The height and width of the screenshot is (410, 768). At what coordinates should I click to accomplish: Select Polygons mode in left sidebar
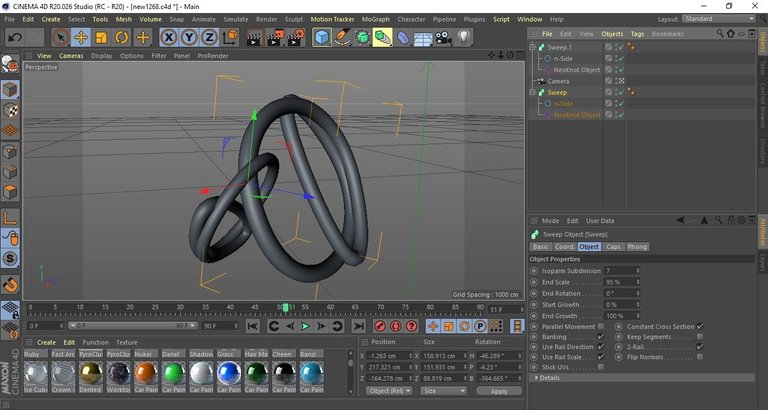pos(10,191)
